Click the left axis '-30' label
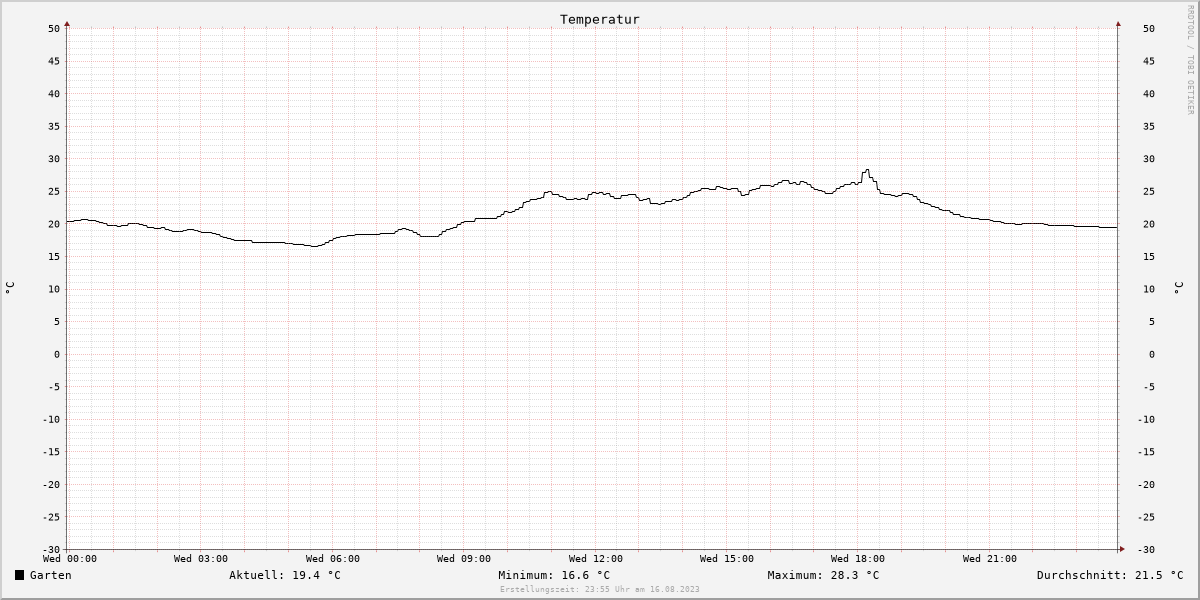The image size is (1200, 600). [52, 550]
